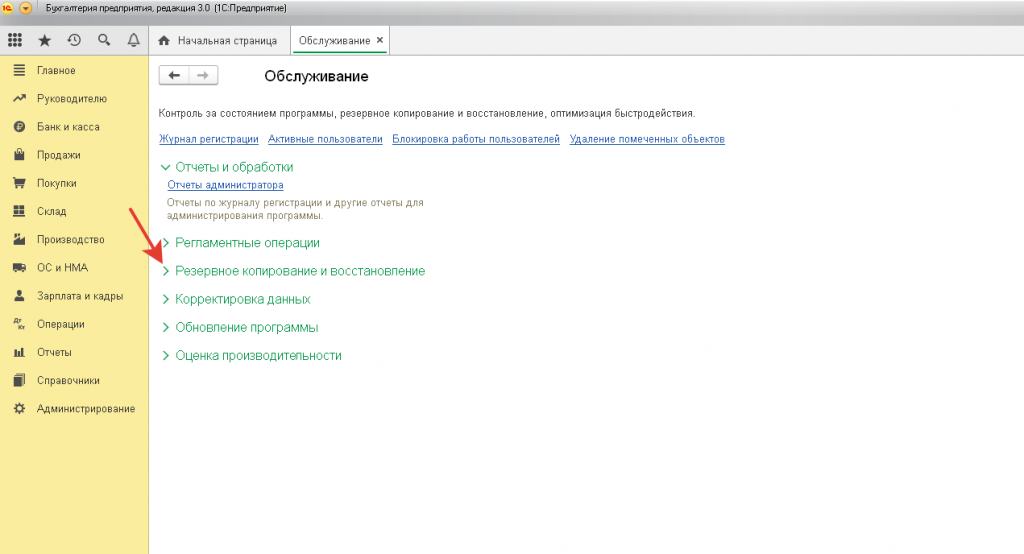The image size is (1024, 554).
Task: Open the Администрирование sidebar section
Action: click(85, 409)
